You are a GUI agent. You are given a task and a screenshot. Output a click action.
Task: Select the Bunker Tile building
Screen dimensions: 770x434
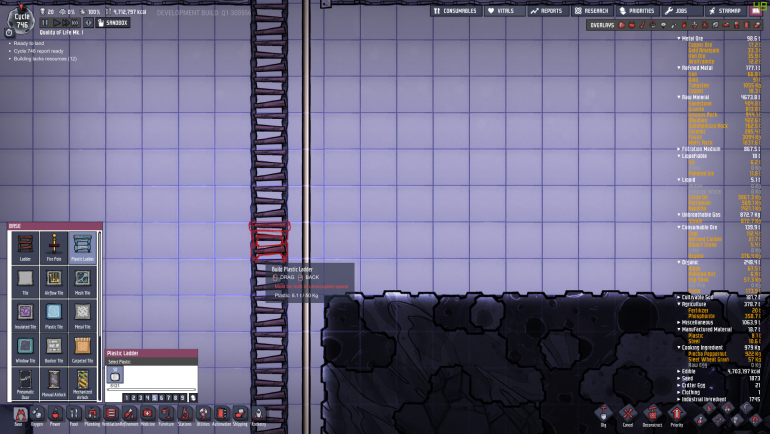[54, 350]
